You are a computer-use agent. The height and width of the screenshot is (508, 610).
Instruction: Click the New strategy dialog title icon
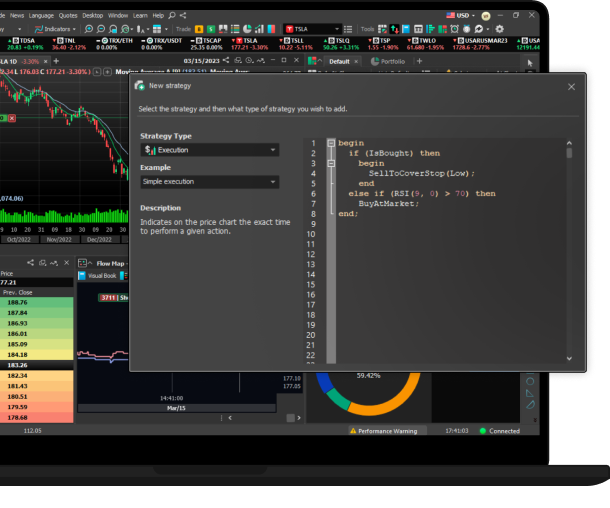140,87
